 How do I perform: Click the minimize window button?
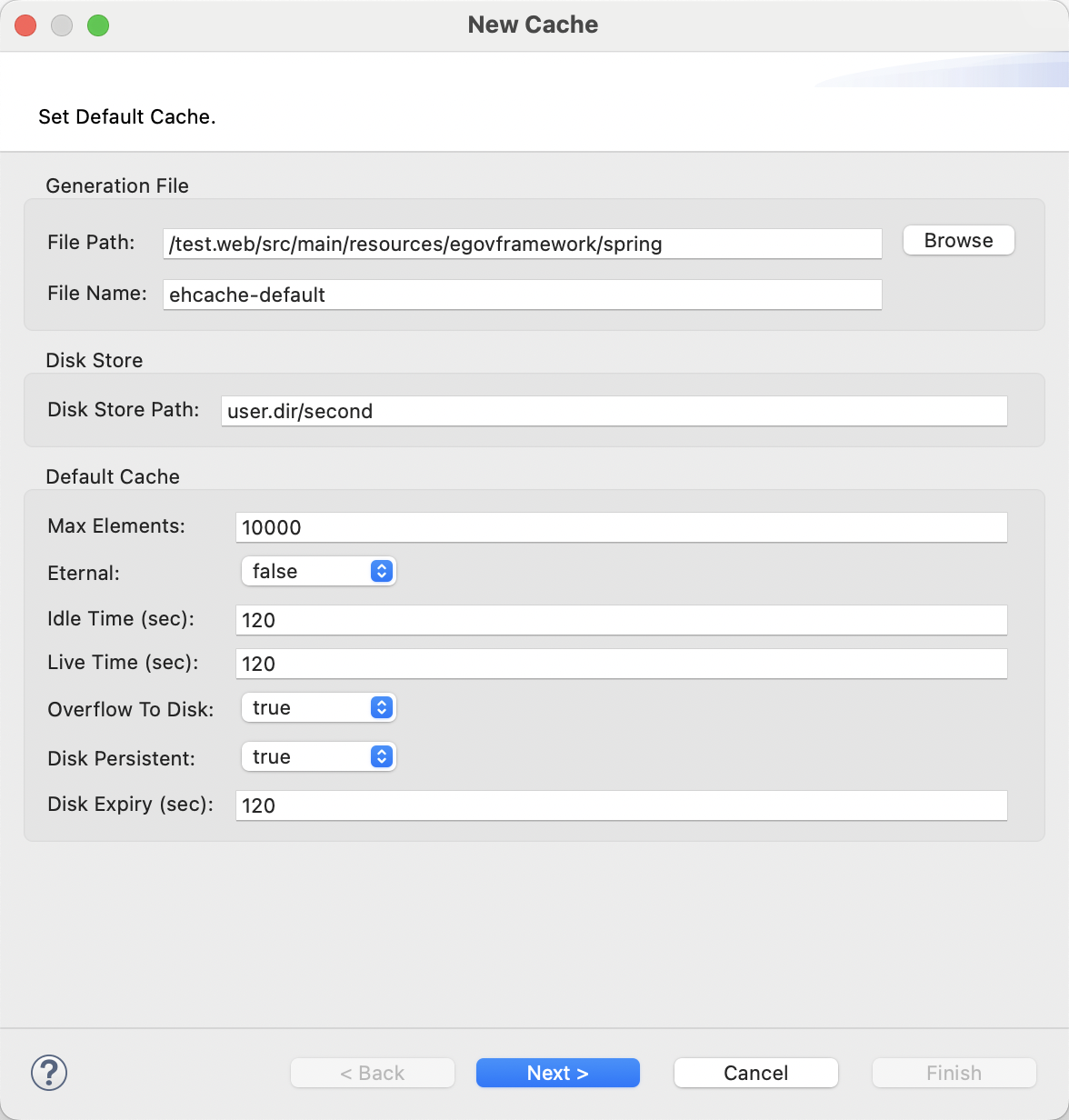(62, 25)
